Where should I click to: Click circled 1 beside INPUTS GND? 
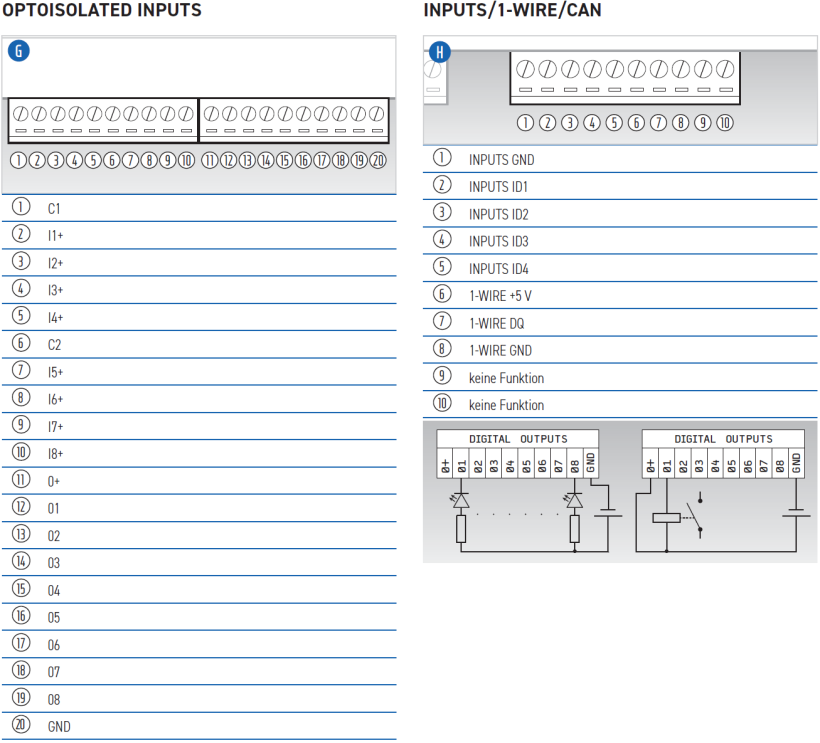coord(442,158)
